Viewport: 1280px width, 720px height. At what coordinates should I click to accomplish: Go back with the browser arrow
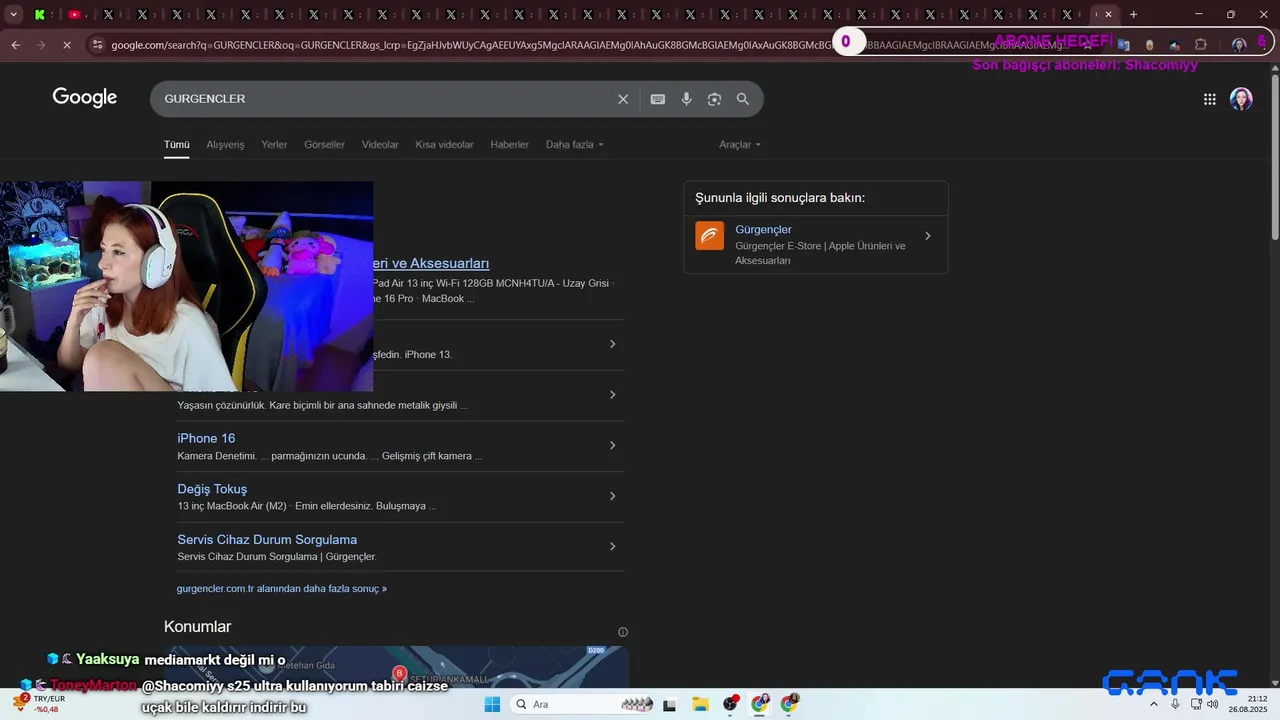click(x=15, y=45)
